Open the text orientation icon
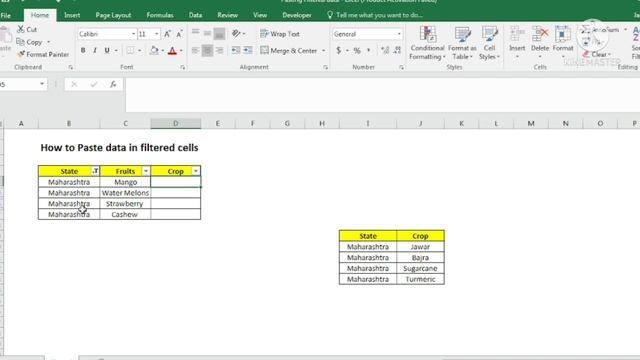 (236, 33)
